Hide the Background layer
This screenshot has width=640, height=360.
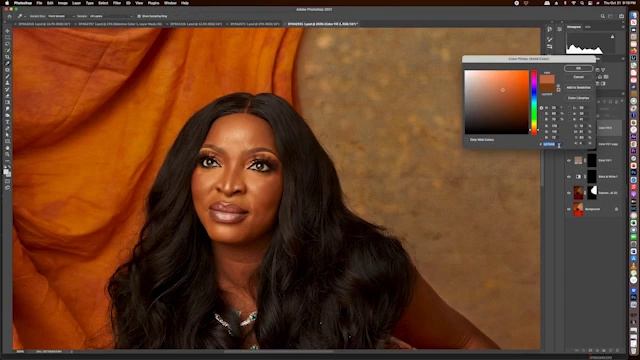pyautogui.click(x=569, y=209)
